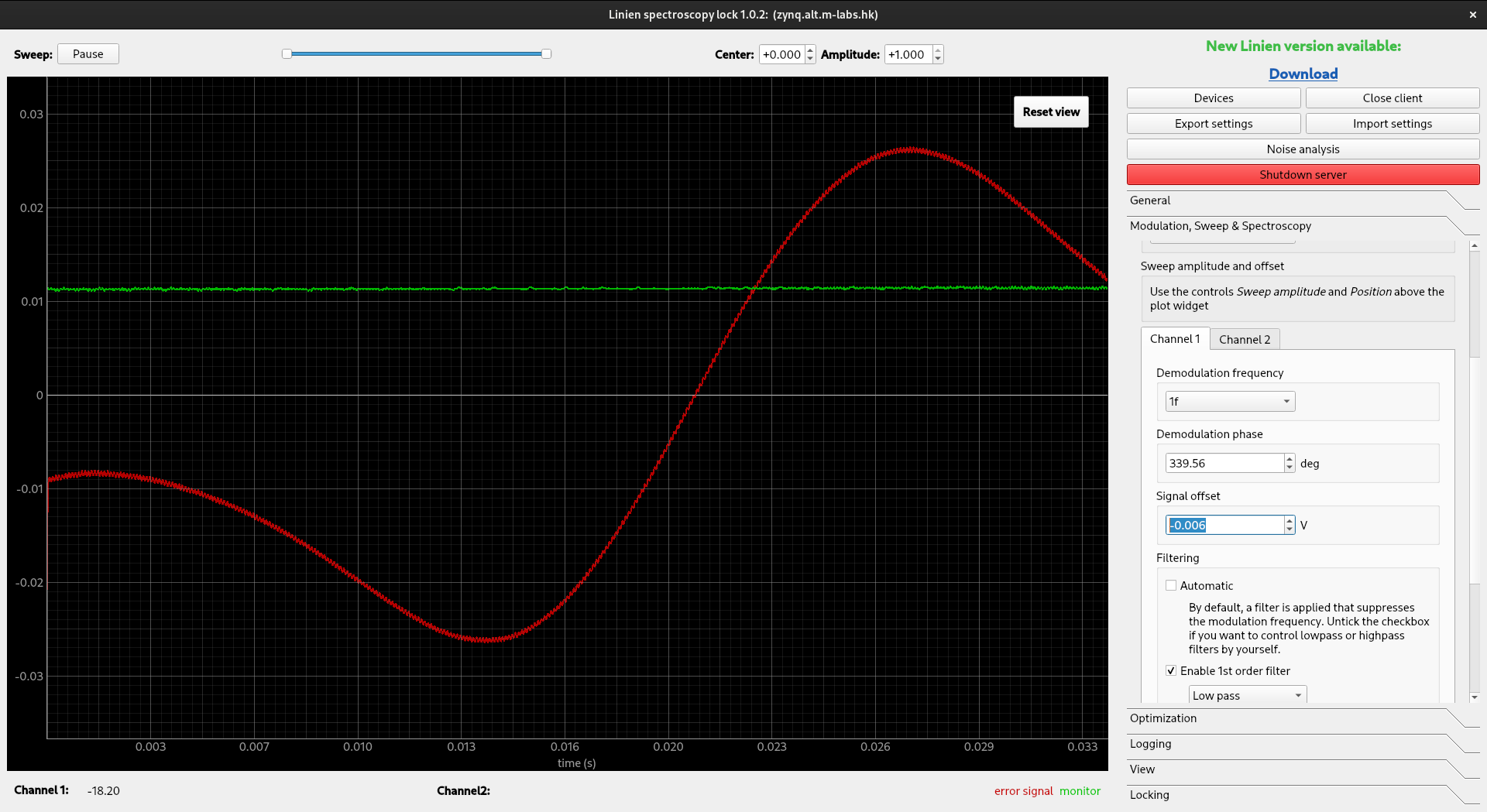Pause the sweep
This screenshot has height=812, width=1487.
88,53
